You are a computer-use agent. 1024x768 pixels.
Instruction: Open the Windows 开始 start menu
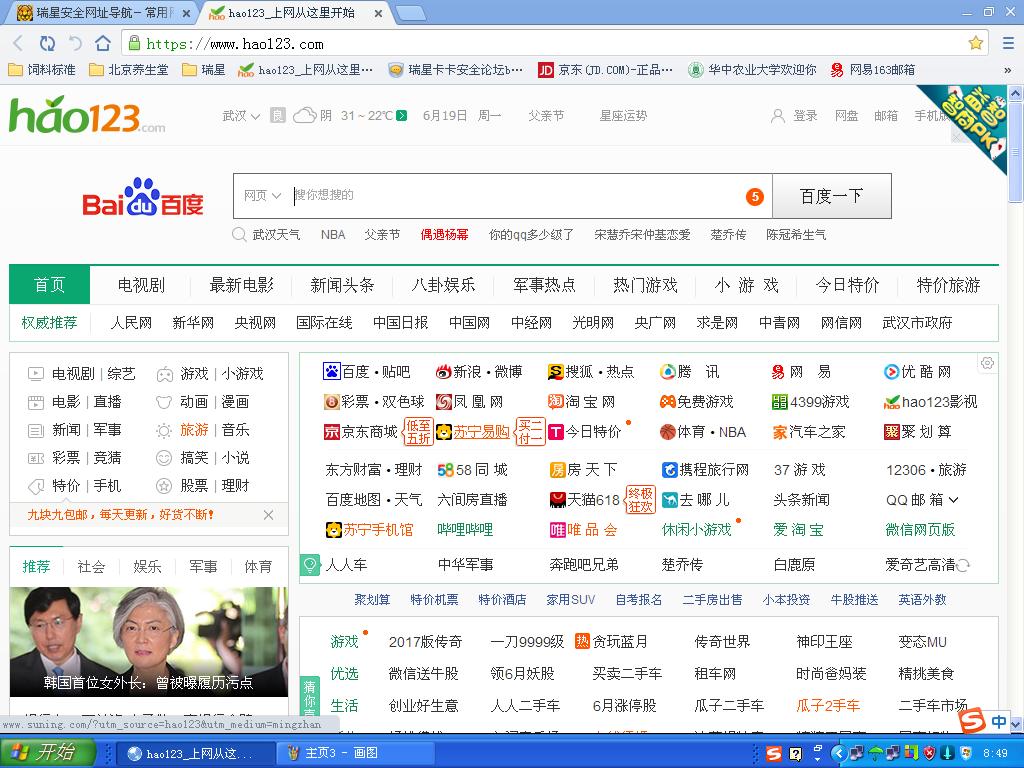point(48,753)
